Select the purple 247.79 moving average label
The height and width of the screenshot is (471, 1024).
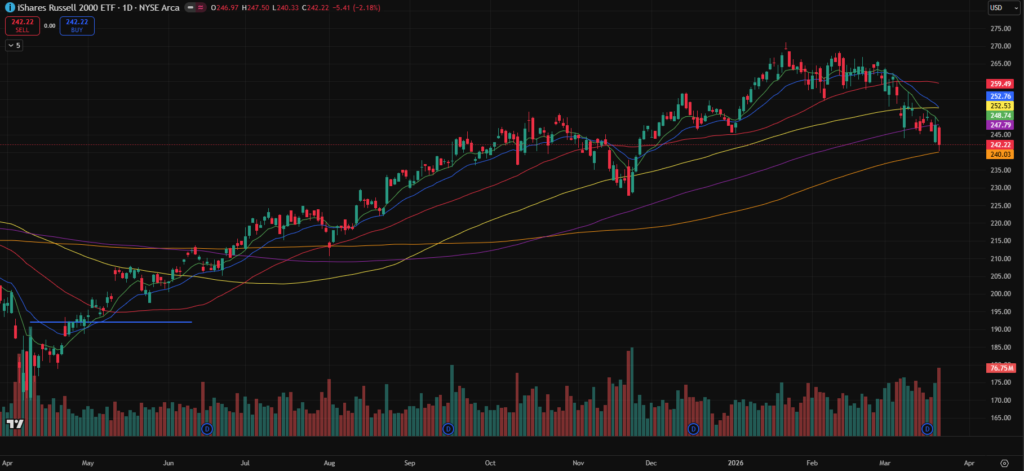point(1000,126)
